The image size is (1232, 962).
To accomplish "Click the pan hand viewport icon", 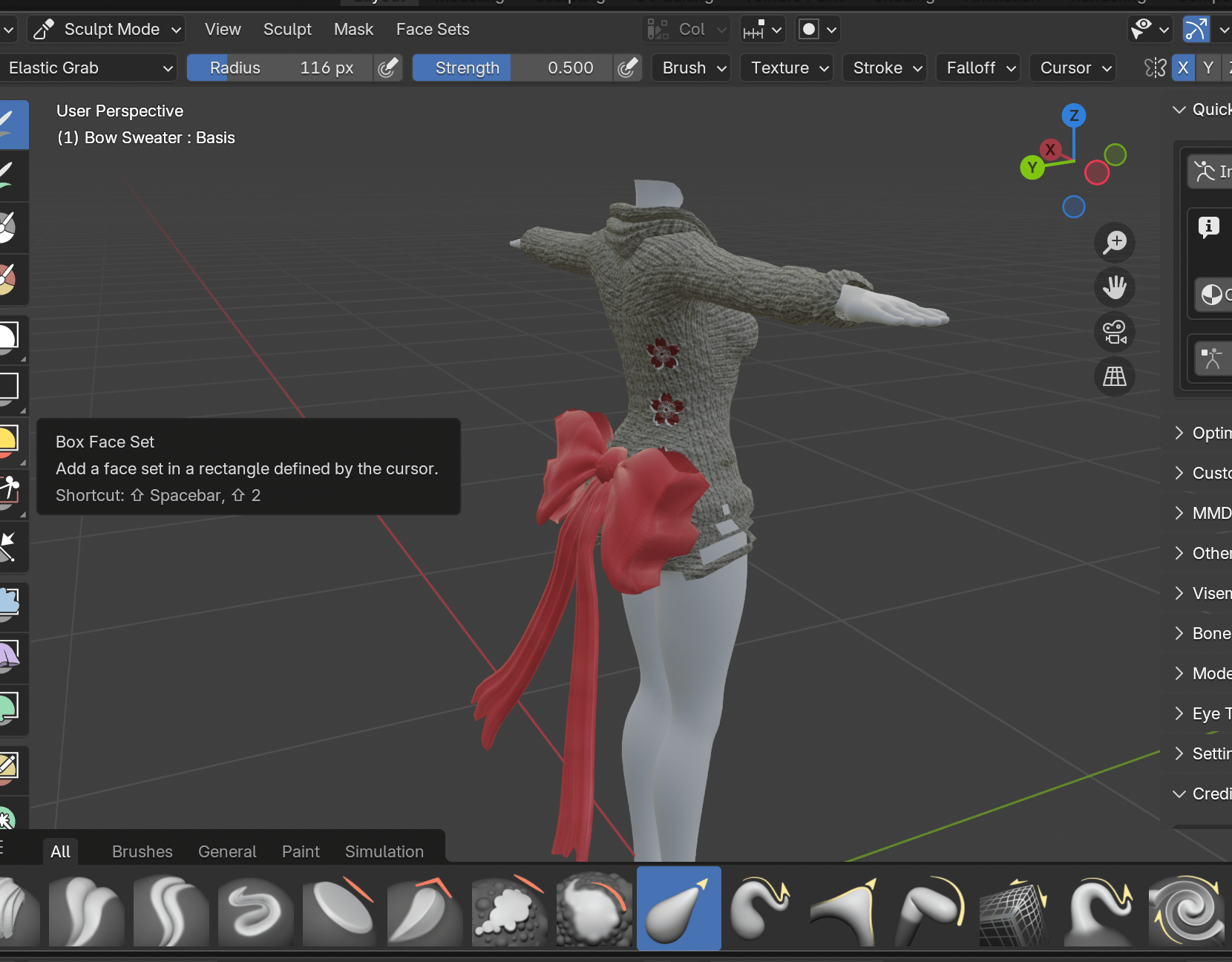I will (1114, 287).
